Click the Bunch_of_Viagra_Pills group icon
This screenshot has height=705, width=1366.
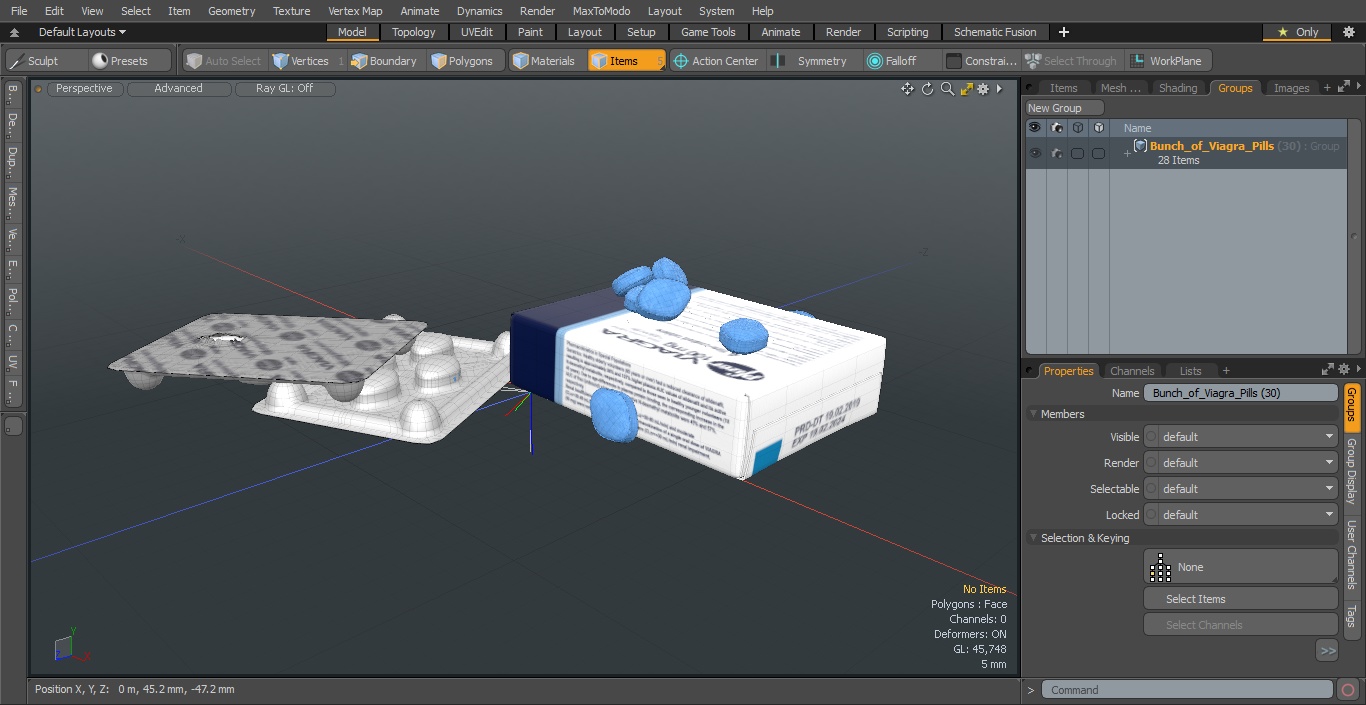click(1140, 146)
